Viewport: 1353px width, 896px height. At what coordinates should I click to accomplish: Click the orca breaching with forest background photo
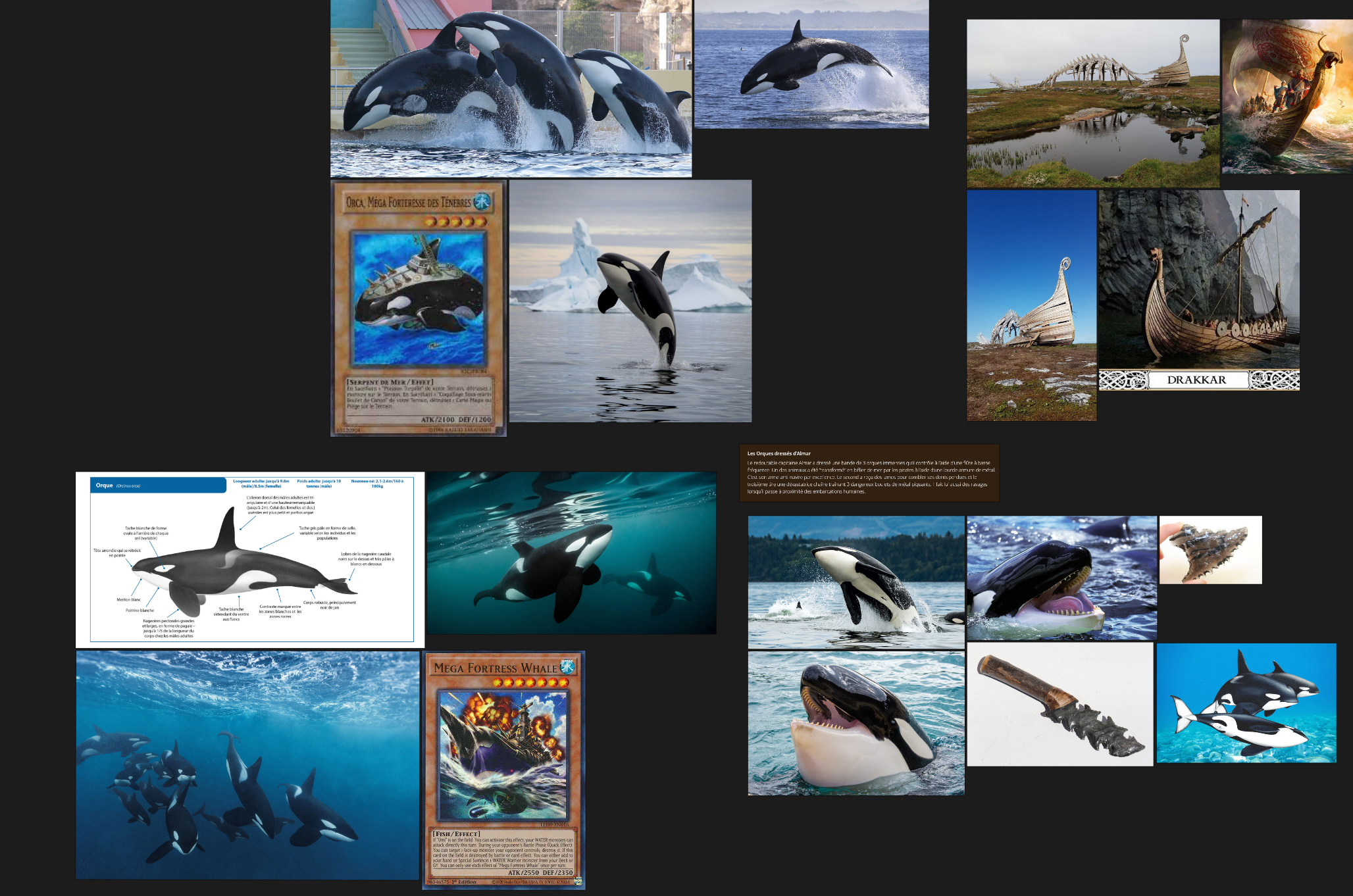855,582
